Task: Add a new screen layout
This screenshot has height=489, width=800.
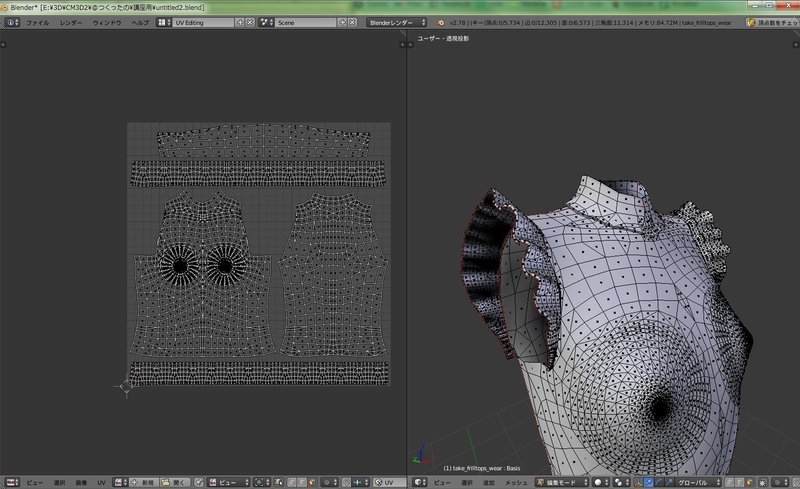Action: 240,22
